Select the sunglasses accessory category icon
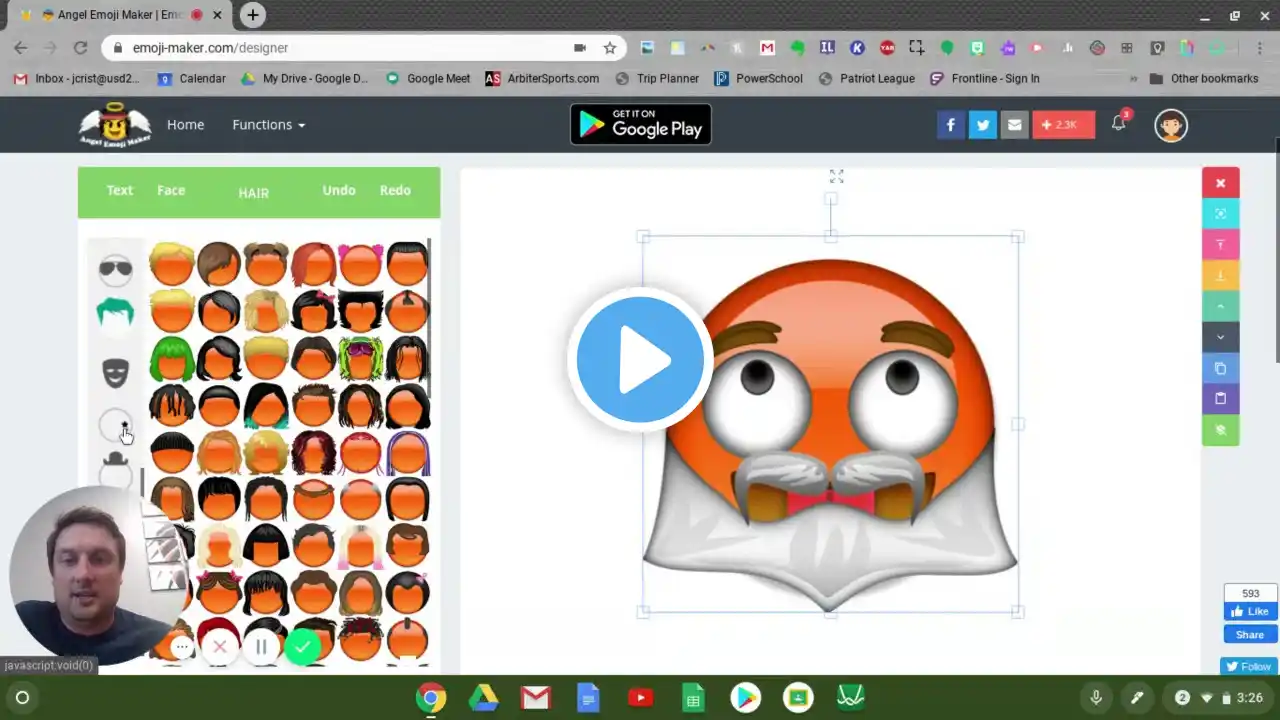This screenshot has width=1280, height=720. coord(115,268)
